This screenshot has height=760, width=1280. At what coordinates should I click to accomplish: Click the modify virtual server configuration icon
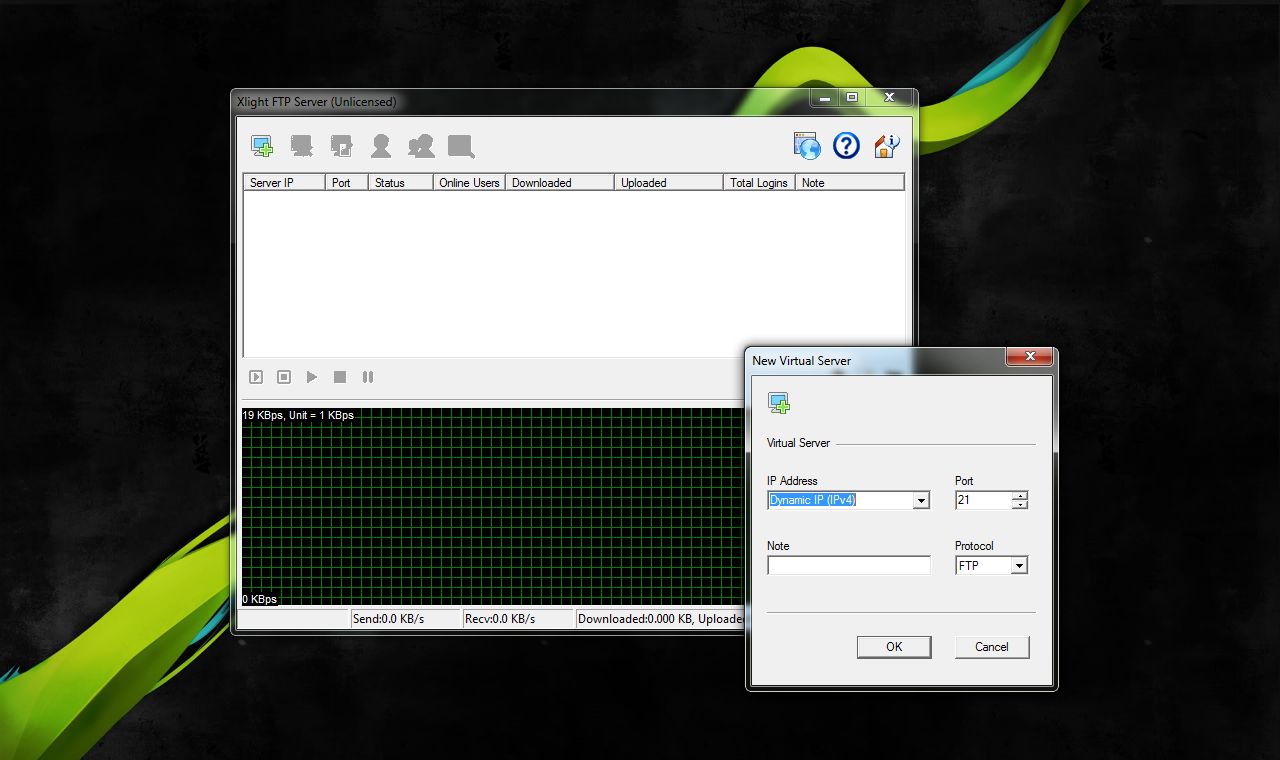(x=342, y=147)
